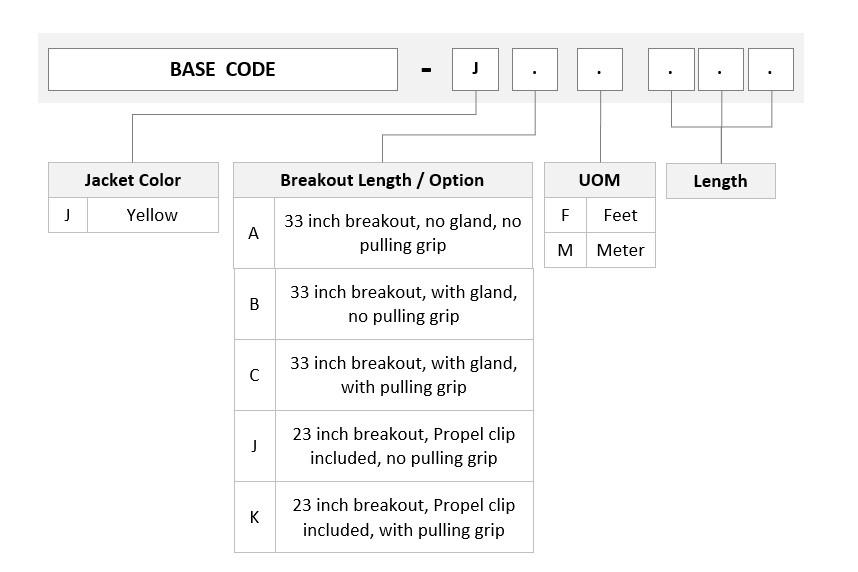Click the M unit code cell
This screenshot has height=572, width=858.
[x=565, y=250]
